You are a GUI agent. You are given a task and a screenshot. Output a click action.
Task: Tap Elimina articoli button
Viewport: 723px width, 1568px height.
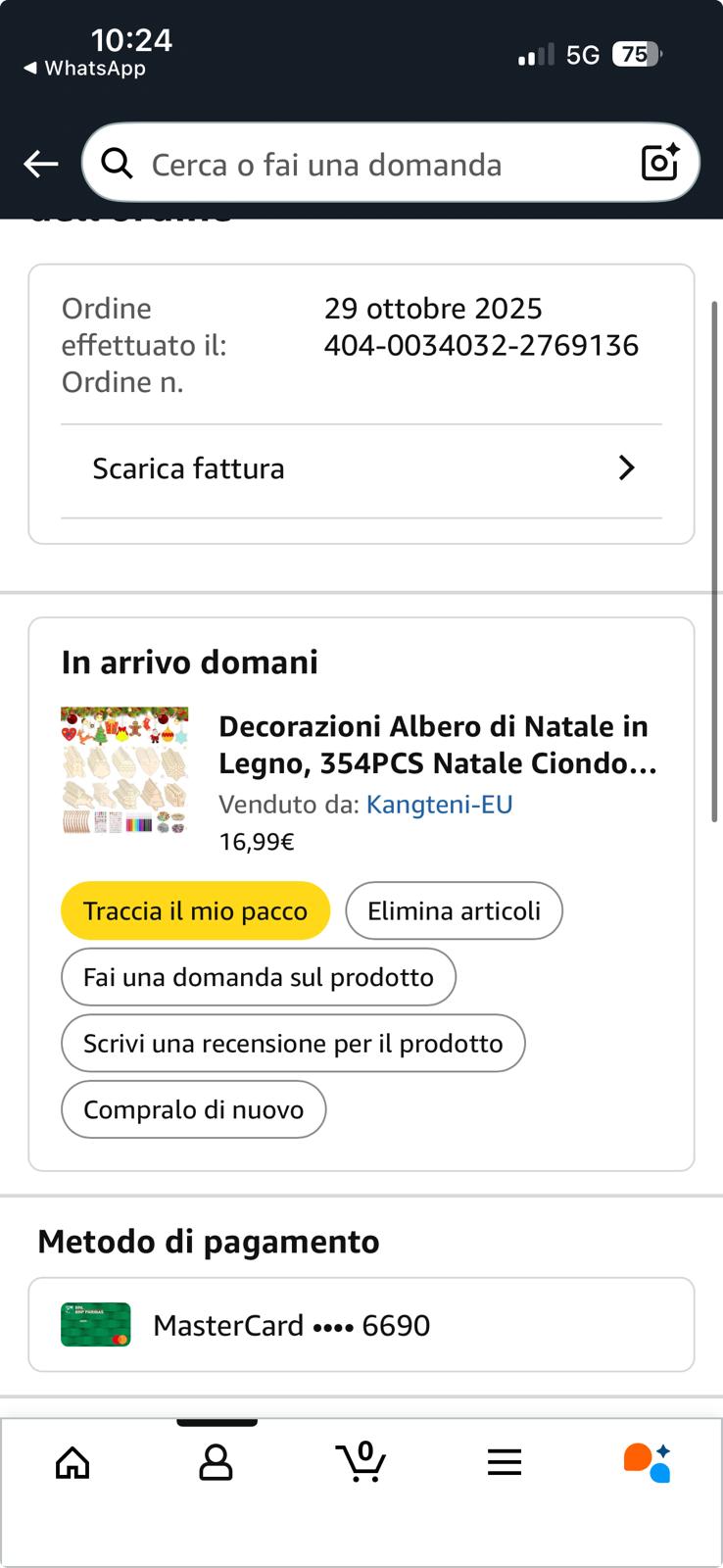pyautogui.click(x=454, y=911)
